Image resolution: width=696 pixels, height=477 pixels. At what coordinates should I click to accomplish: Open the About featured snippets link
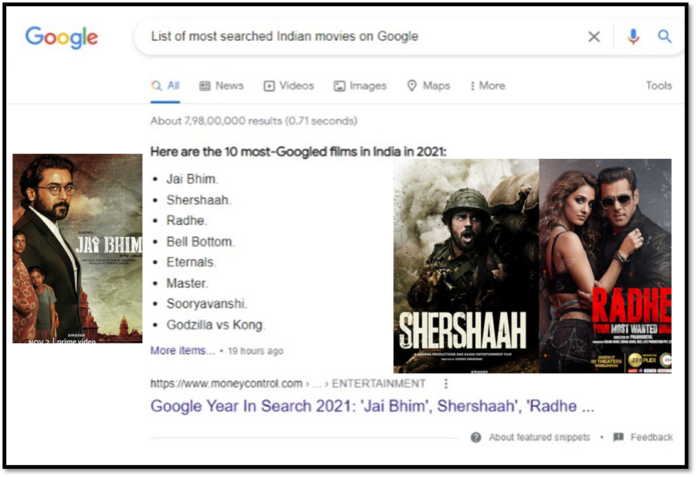(539, 438)
